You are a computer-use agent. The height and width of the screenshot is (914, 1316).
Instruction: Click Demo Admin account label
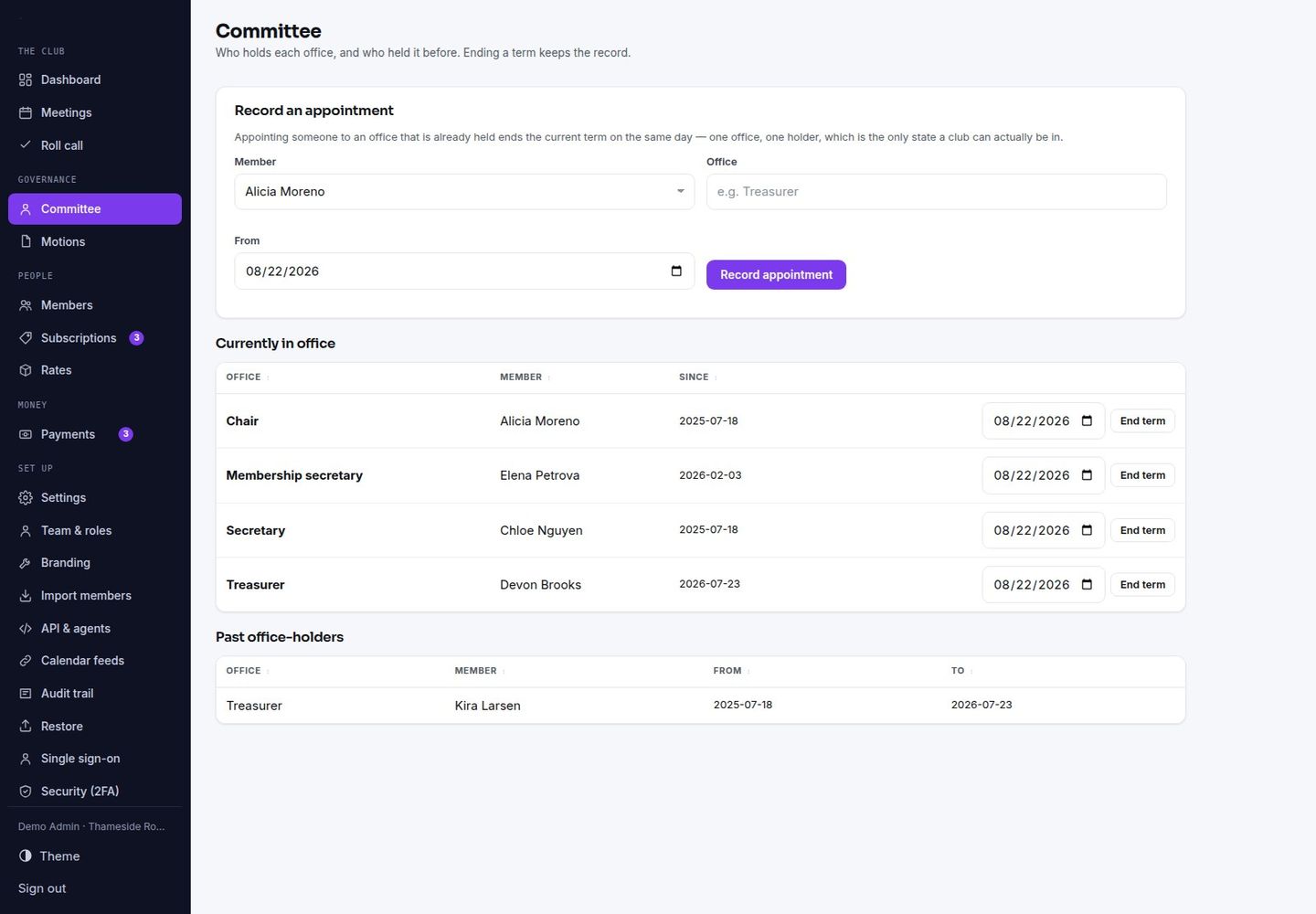point(91,826)
